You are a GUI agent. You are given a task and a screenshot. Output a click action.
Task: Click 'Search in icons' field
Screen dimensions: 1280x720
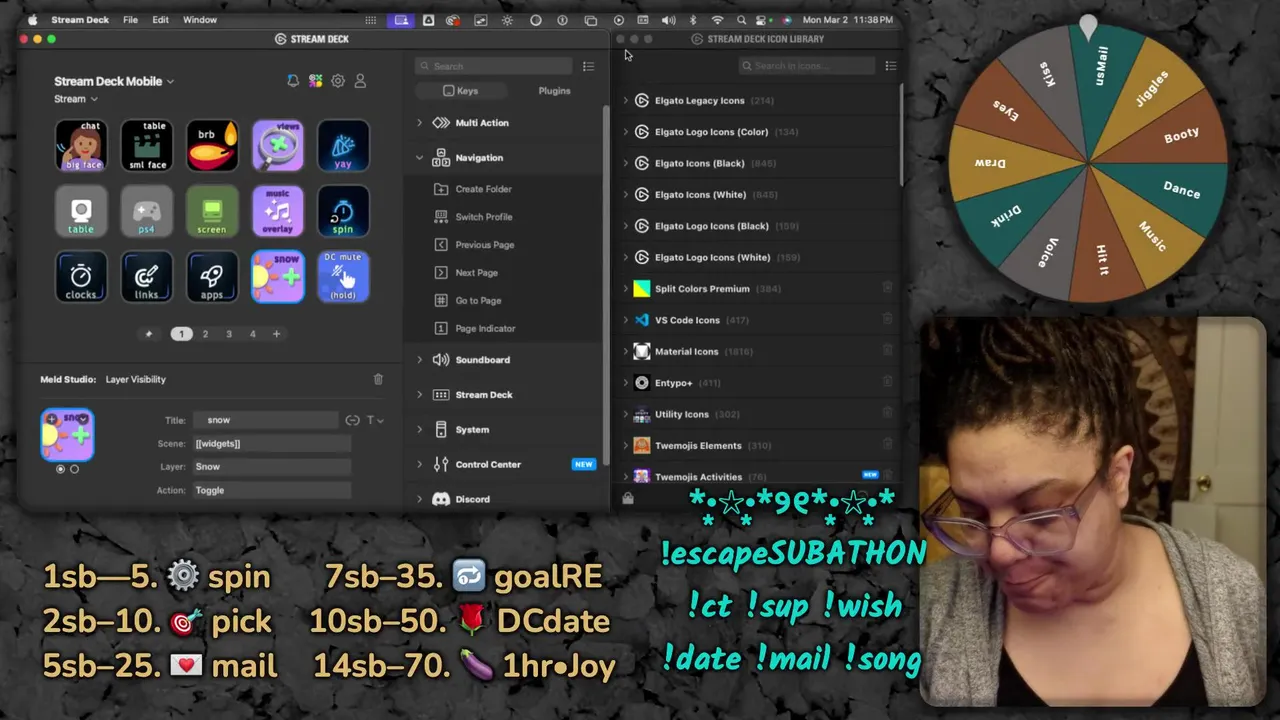pyautogui.click(x=807, y=66)
